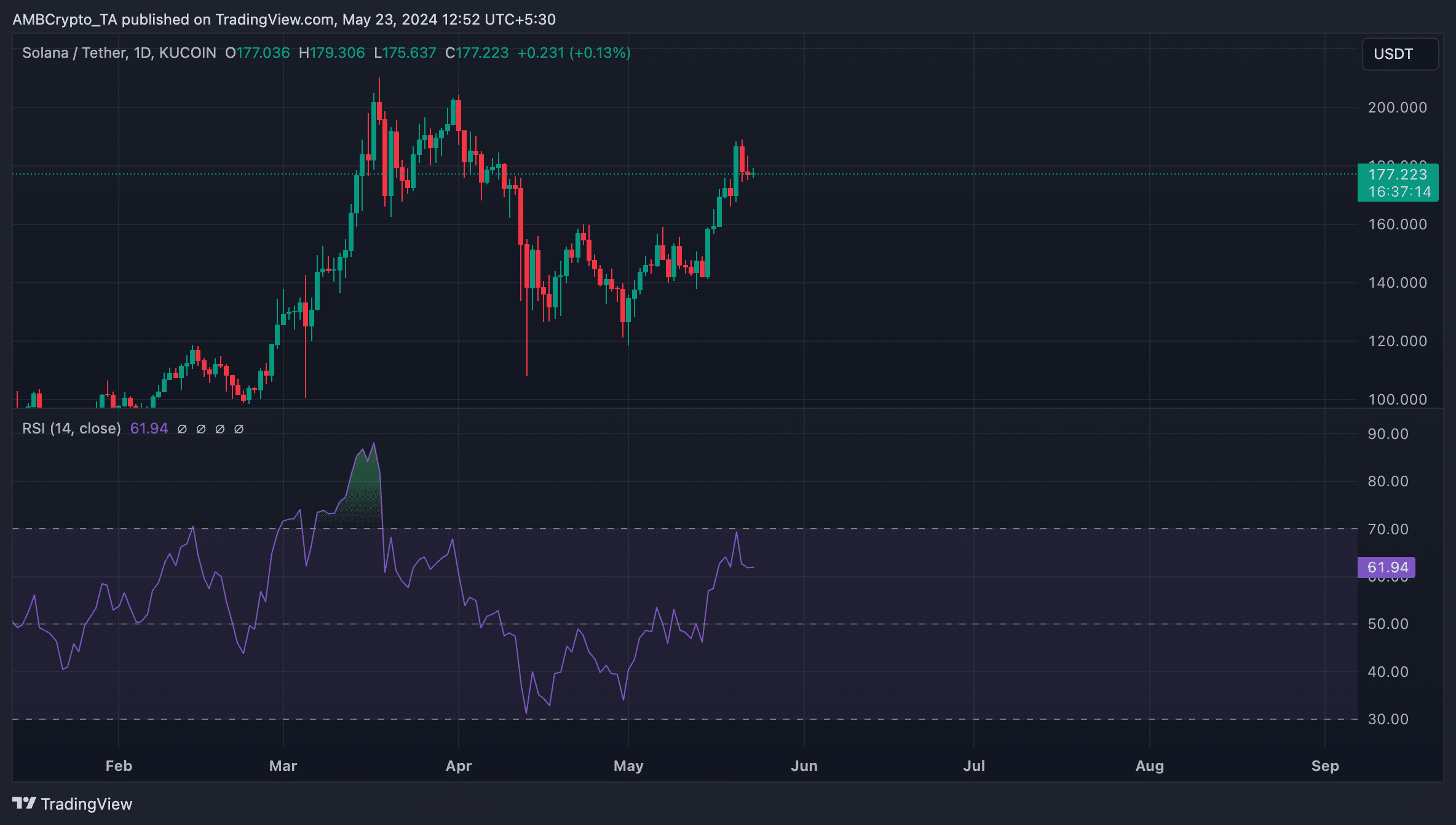
Task: Click the Sep label on time axis
Action: [1325, 766]
